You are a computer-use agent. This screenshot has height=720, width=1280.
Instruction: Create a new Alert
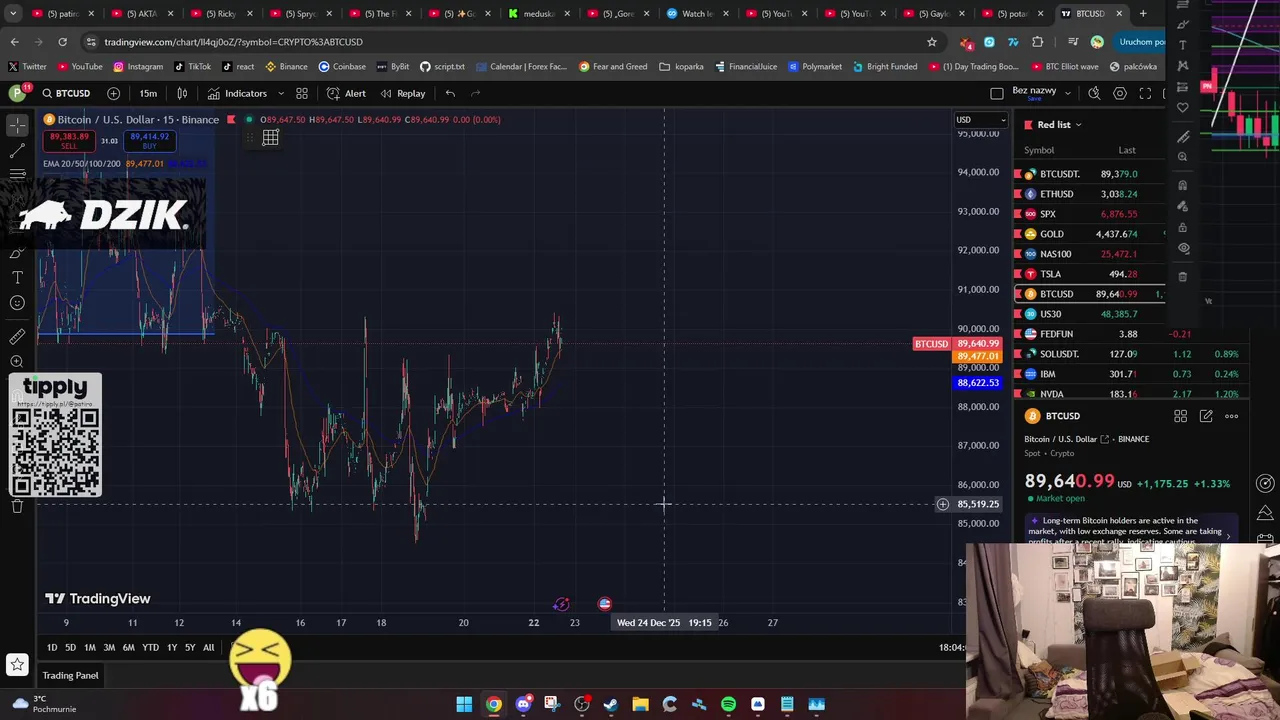(x=346, y=93)
